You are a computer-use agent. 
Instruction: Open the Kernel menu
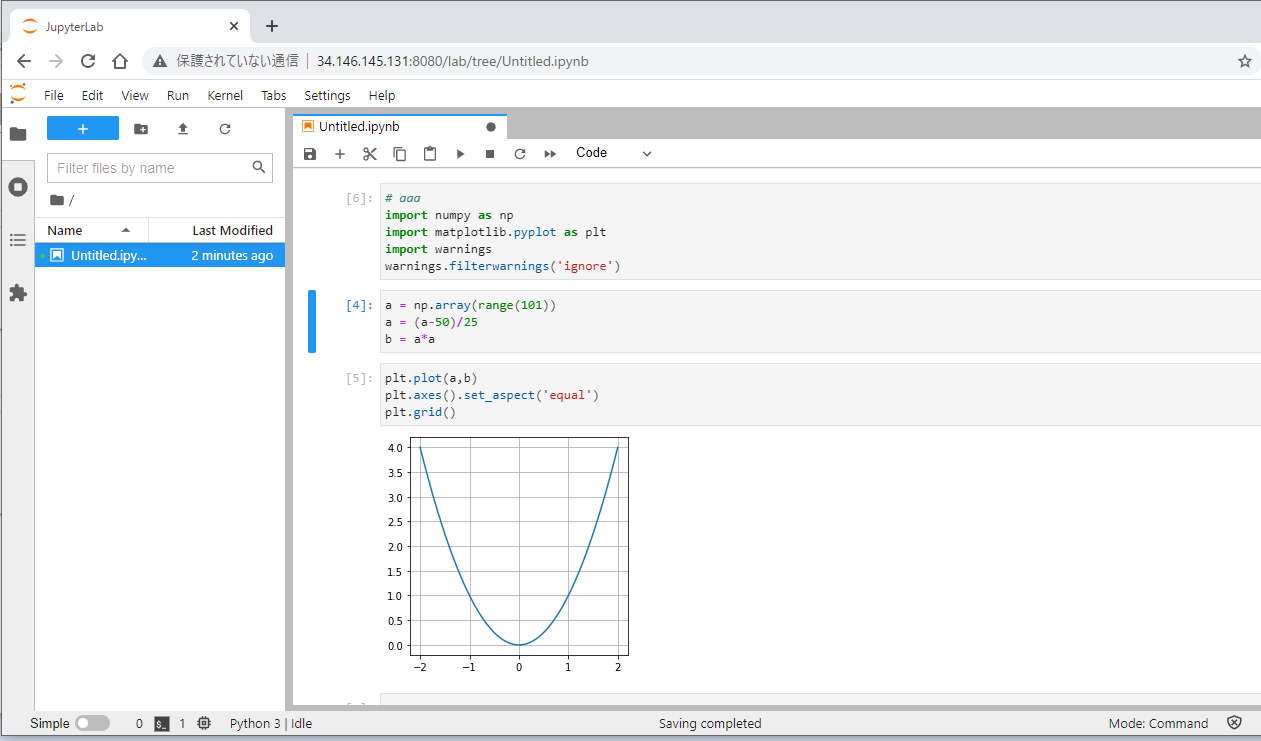click(225, 96)
